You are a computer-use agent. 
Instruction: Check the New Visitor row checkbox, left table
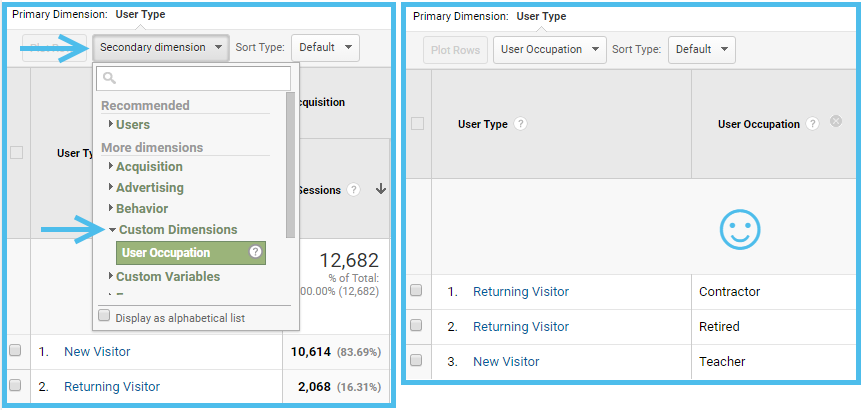coord(15,351)
